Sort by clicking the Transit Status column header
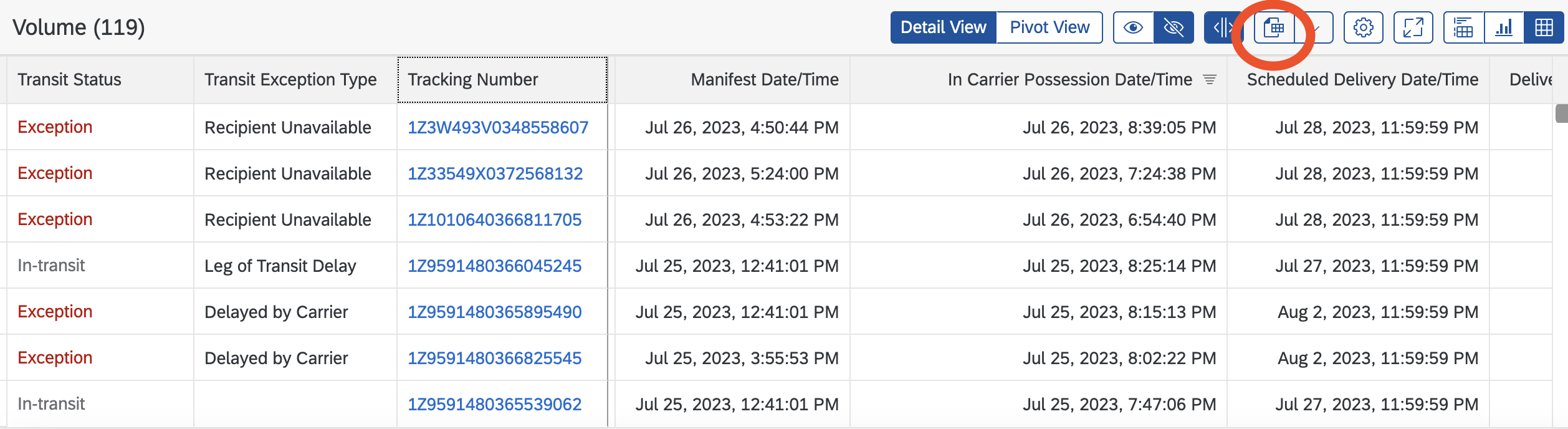The image size is (1568, 429). (x=70, y=79)
